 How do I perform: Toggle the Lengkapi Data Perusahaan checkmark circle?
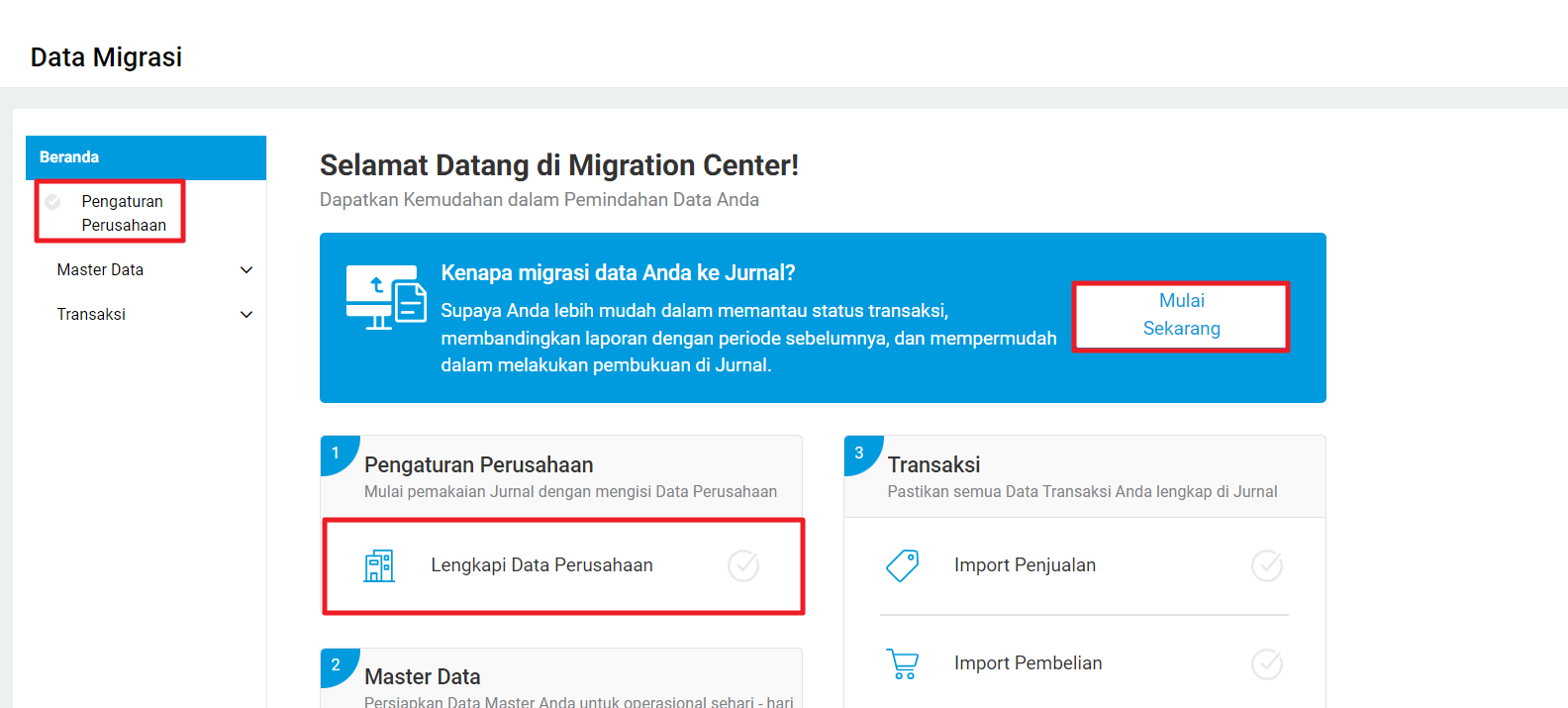[x=743, y=565]
